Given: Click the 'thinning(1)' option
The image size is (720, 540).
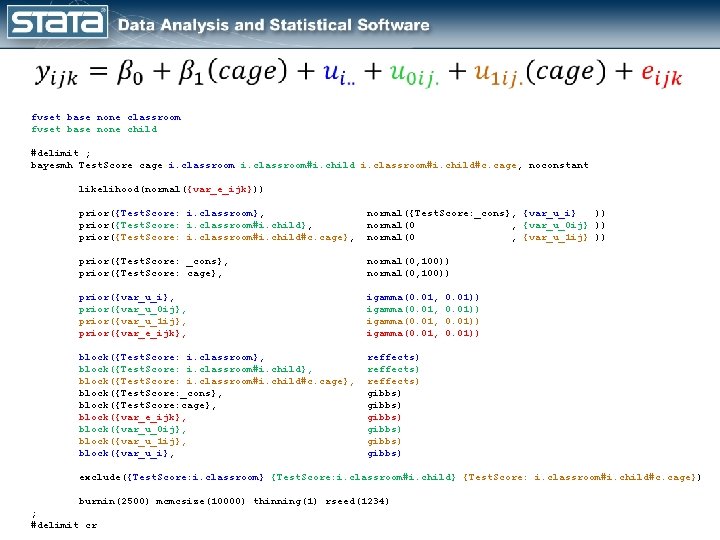Looking at the screenshot, I should [x=285, y=501].
